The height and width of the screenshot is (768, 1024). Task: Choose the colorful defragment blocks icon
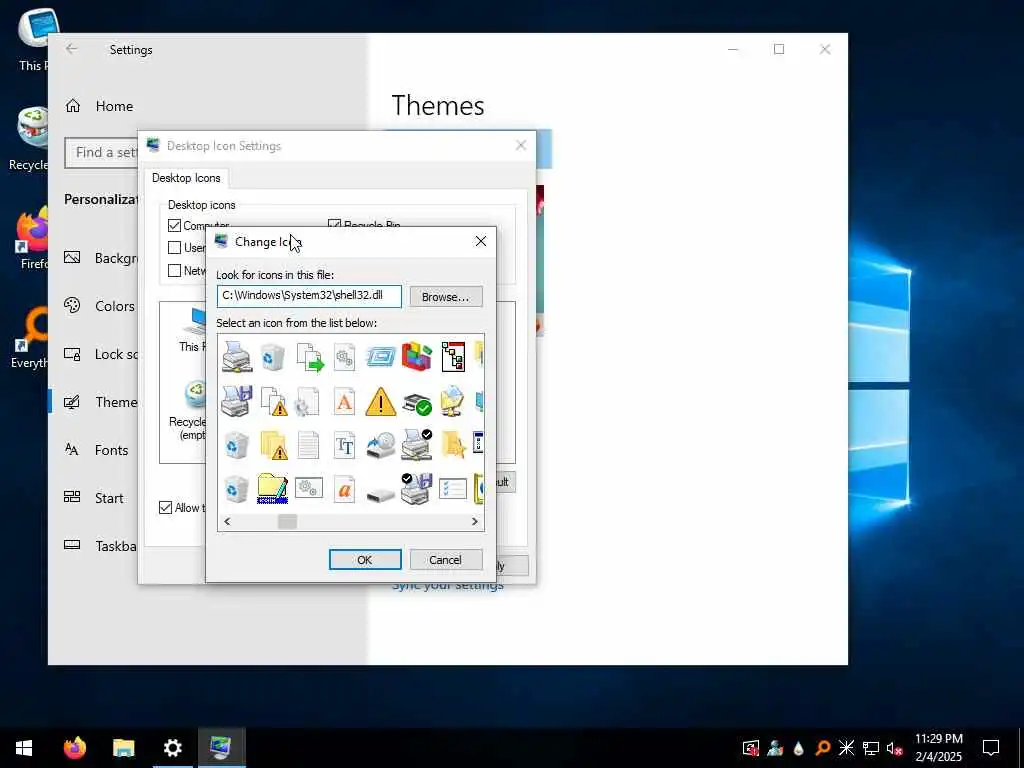coord(417,357)
